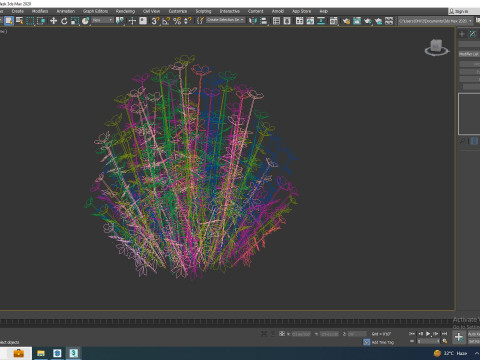
Task: Open the Render Setup teapot icon
Action: pyautogui.click(x=346, y=21)
